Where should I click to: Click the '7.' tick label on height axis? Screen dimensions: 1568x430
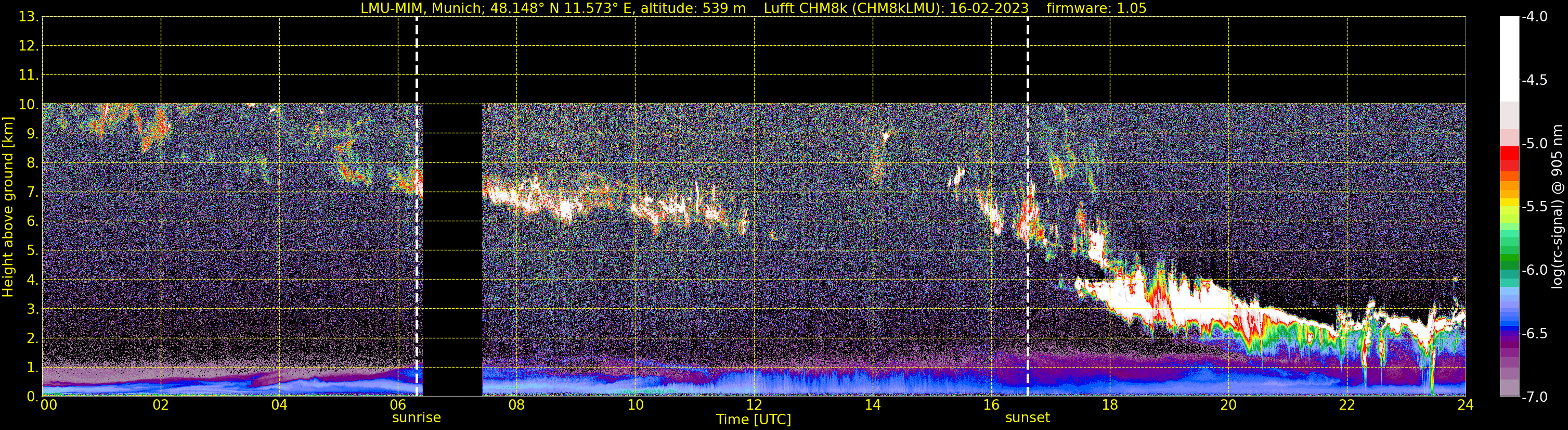pyautogui.click(x=32, y=193)
